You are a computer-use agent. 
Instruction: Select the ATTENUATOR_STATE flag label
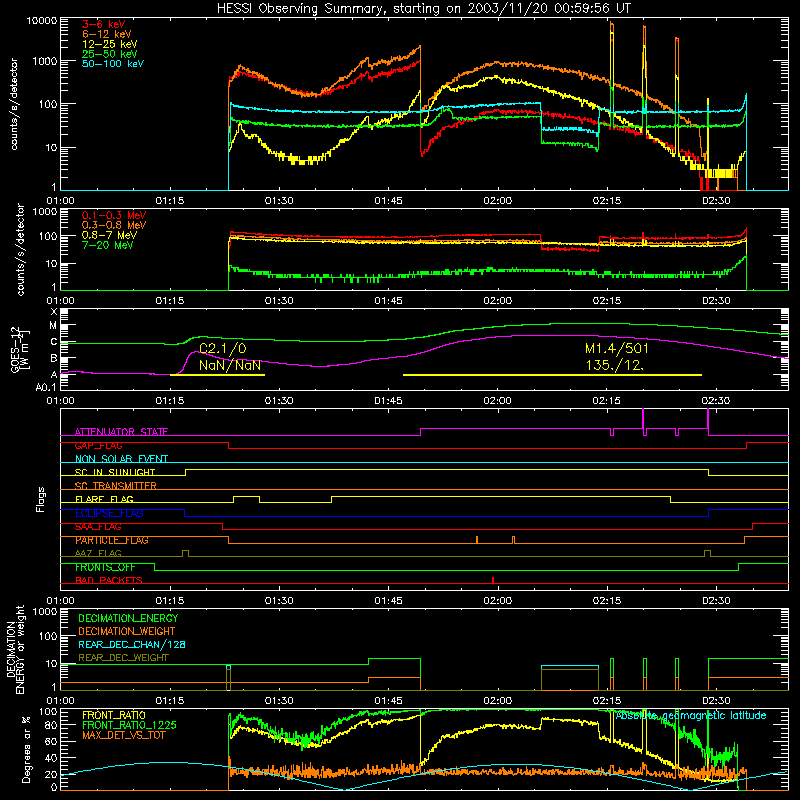click(x=121, y=432)
